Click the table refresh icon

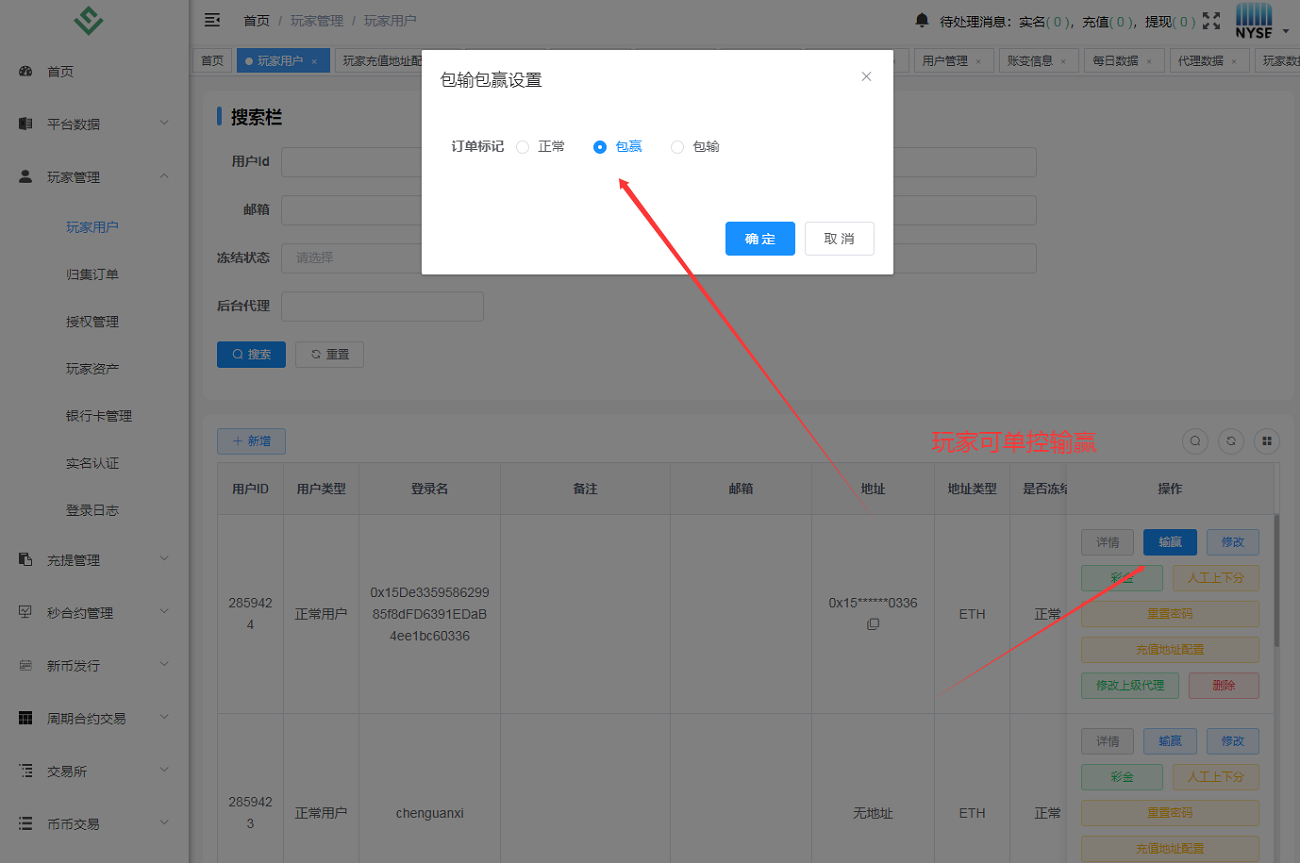click(x=1231, y=441)
